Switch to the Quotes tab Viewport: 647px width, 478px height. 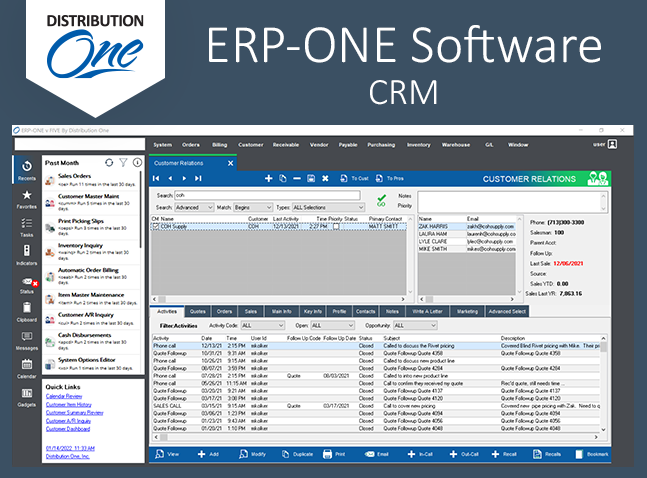198,311
